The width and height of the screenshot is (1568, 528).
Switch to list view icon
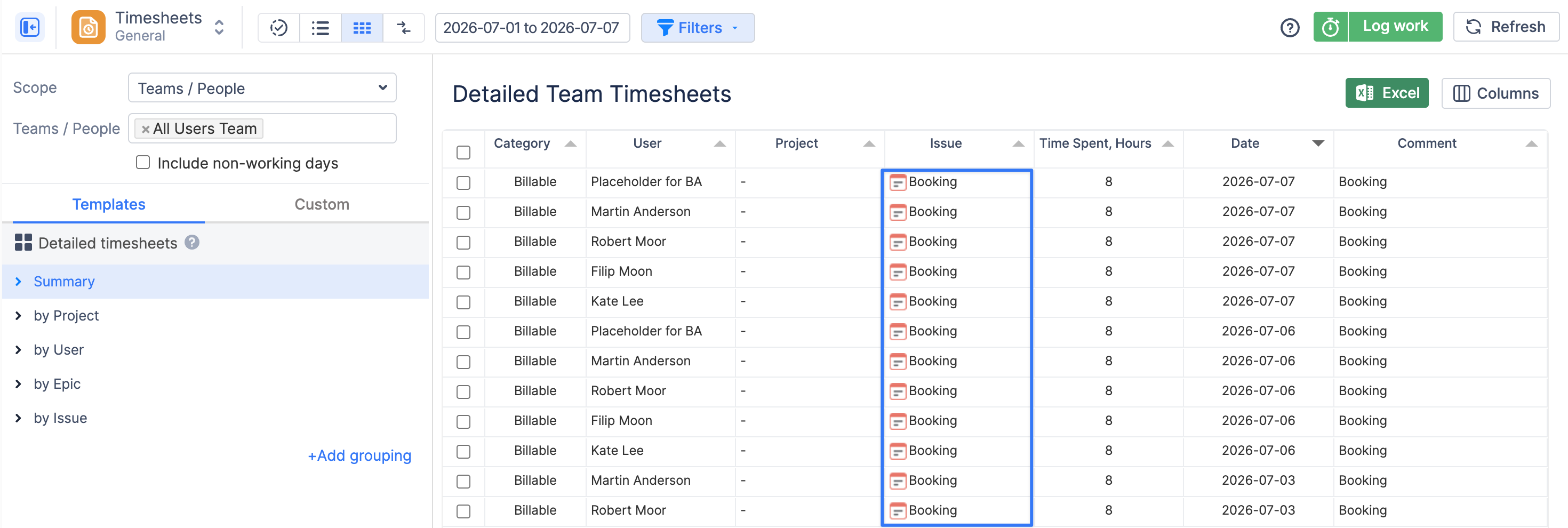[320, 27]
